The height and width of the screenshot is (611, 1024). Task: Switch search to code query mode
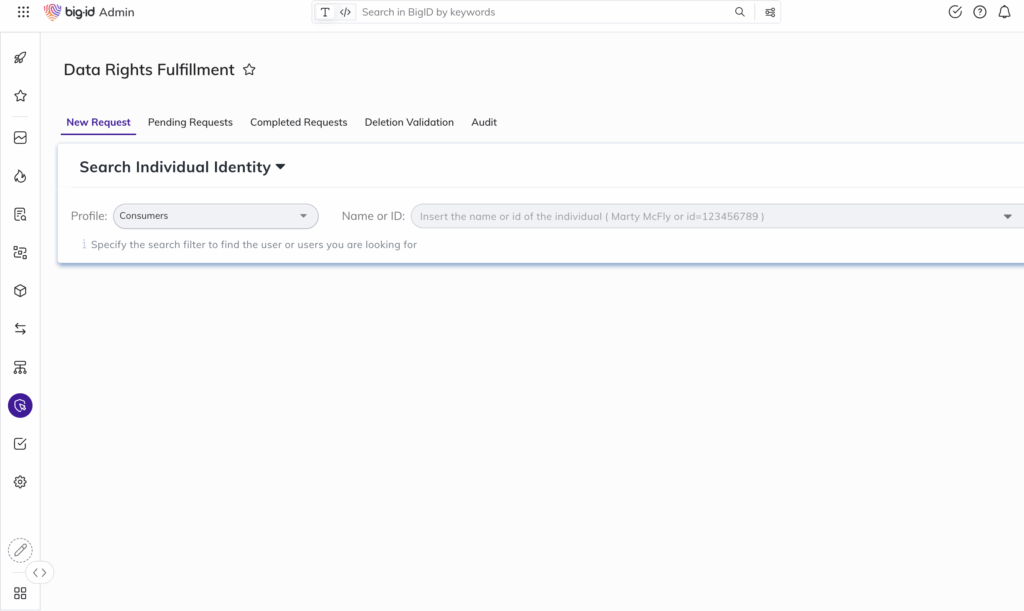coord(345,12)
